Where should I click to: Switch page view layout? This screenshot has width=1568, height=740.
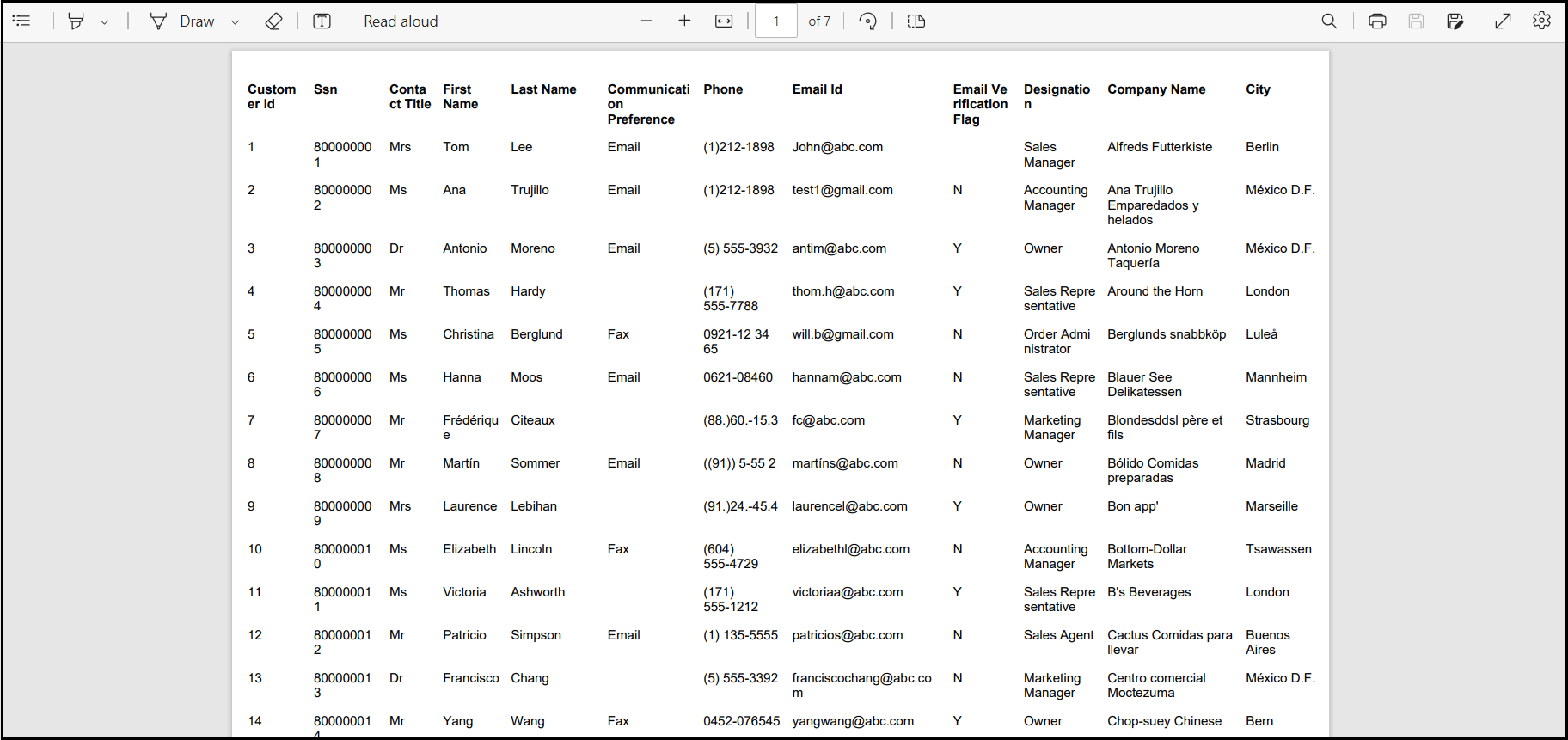pyautogui.click(x=916, y=21)
